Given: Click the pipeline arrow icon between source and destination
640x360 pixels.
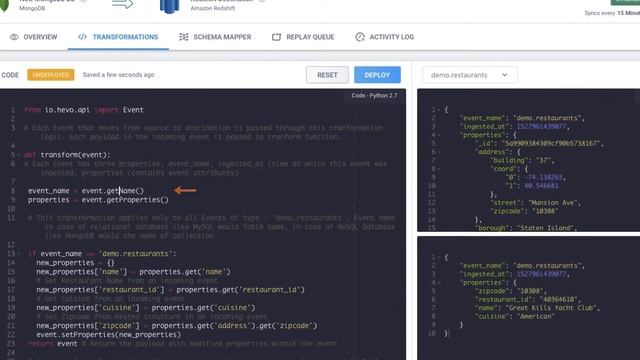Looking at the screenshot, I should point(122,4).
